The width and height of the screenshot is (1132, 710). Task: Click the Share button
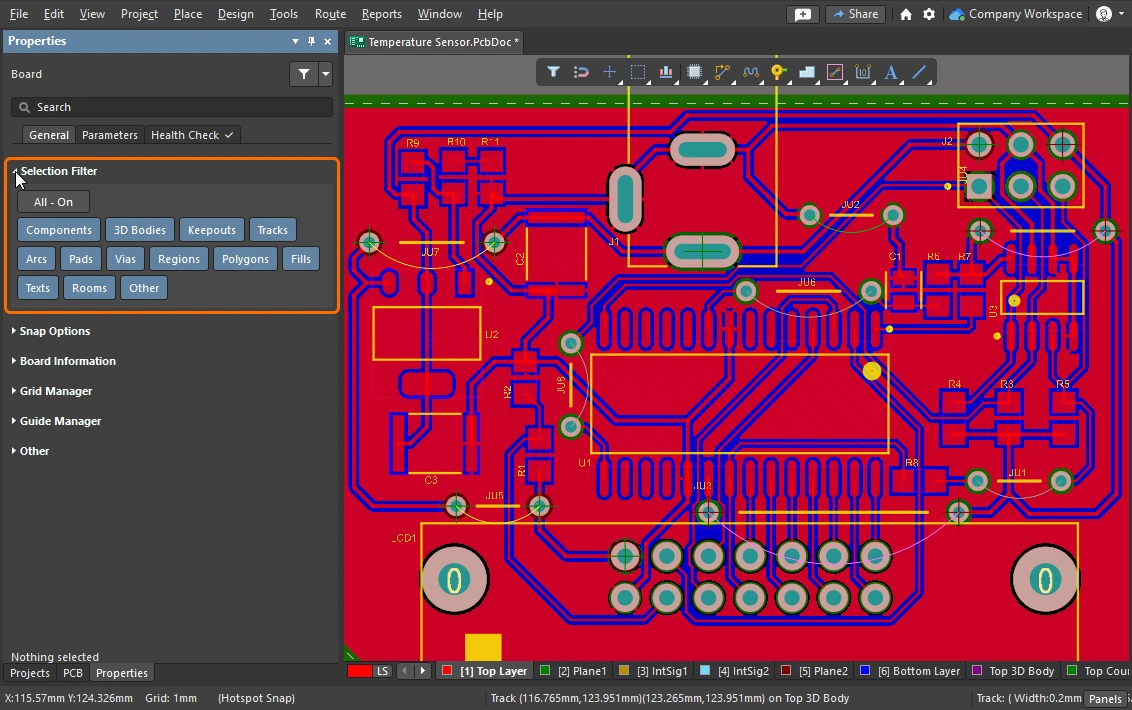point(855,14)
